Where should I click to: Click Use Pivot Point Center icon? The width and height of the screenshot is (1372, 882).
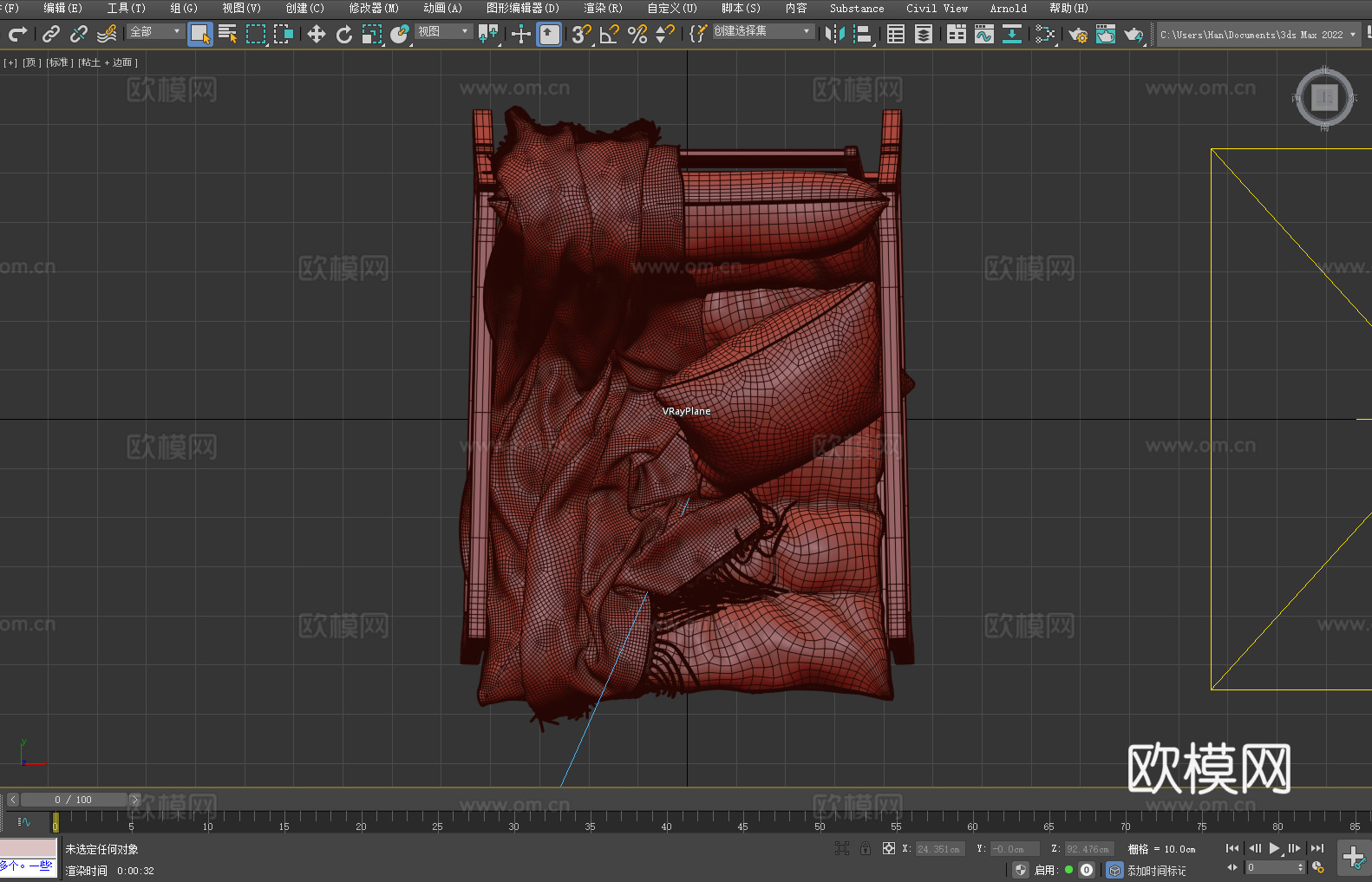(x=488, y=35)
